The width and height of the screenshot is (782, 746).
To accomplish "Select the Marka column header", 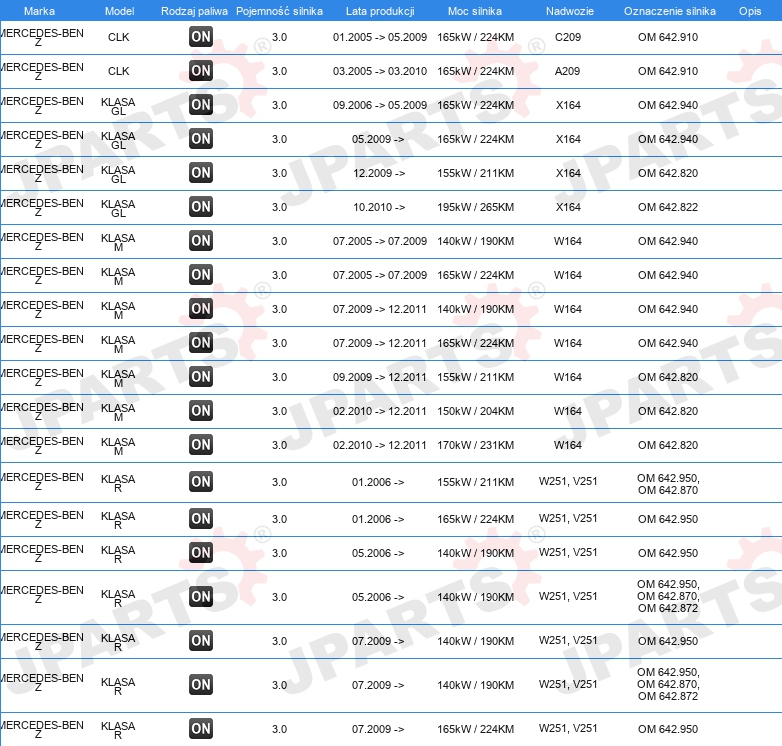I will (x=39, y=11).
